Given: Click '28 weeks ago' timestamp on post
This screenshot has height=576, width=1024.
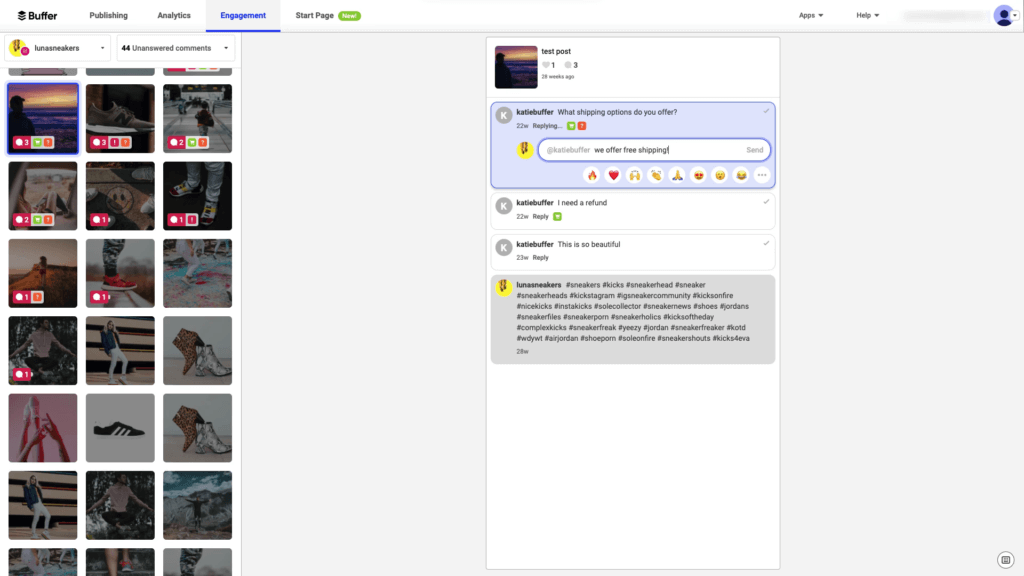Looking at the screenshot, I should coord(558,77).
